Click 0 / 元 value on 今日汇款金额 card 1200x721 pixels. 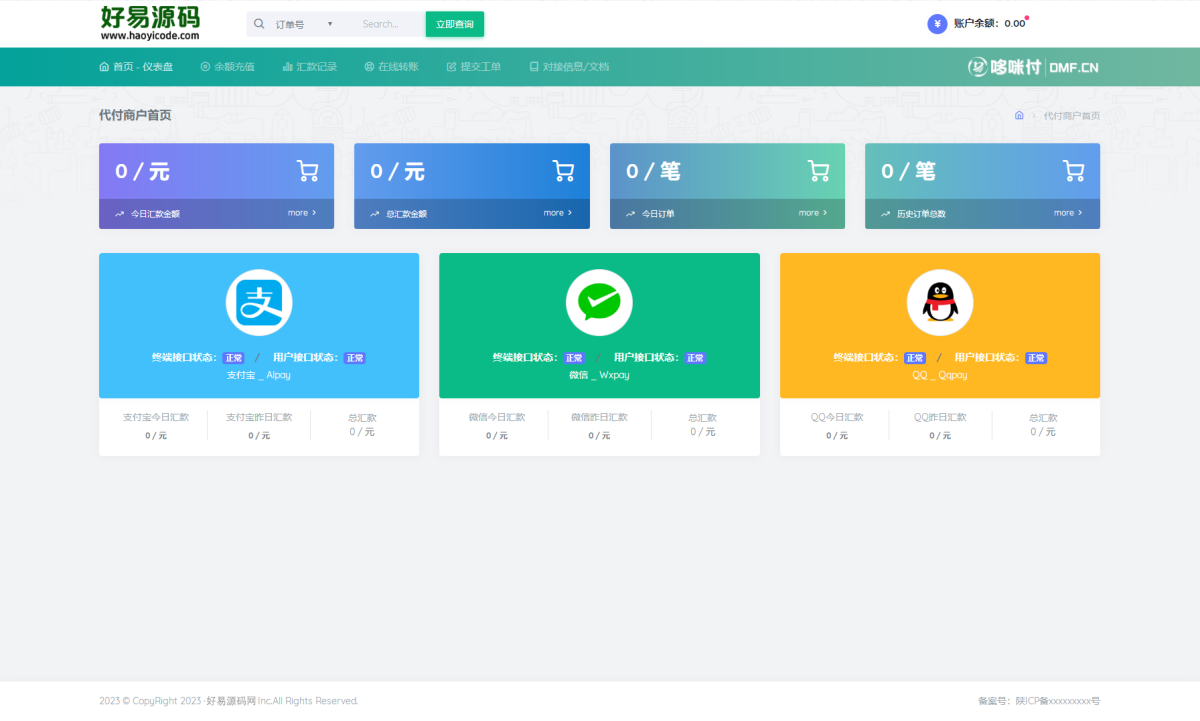click(142, 171)
